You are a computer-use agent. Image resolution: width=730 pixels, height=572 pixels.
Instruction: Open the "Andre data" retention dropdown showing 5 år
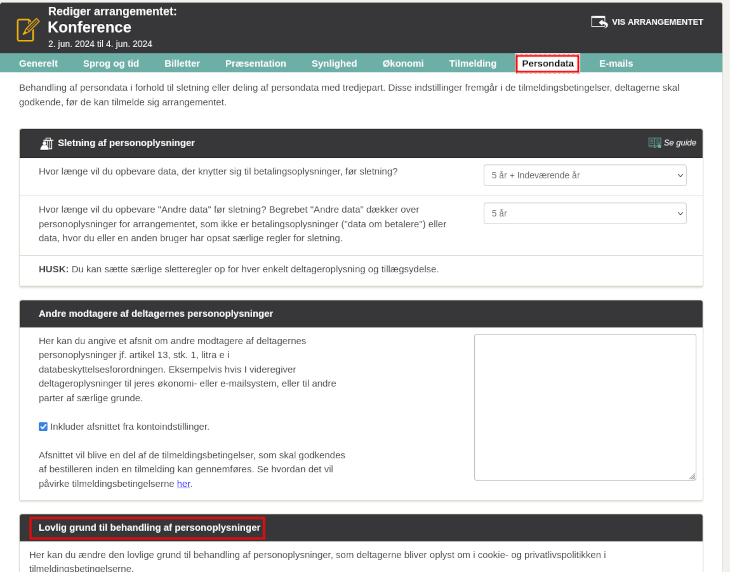(x=585, y=213)
